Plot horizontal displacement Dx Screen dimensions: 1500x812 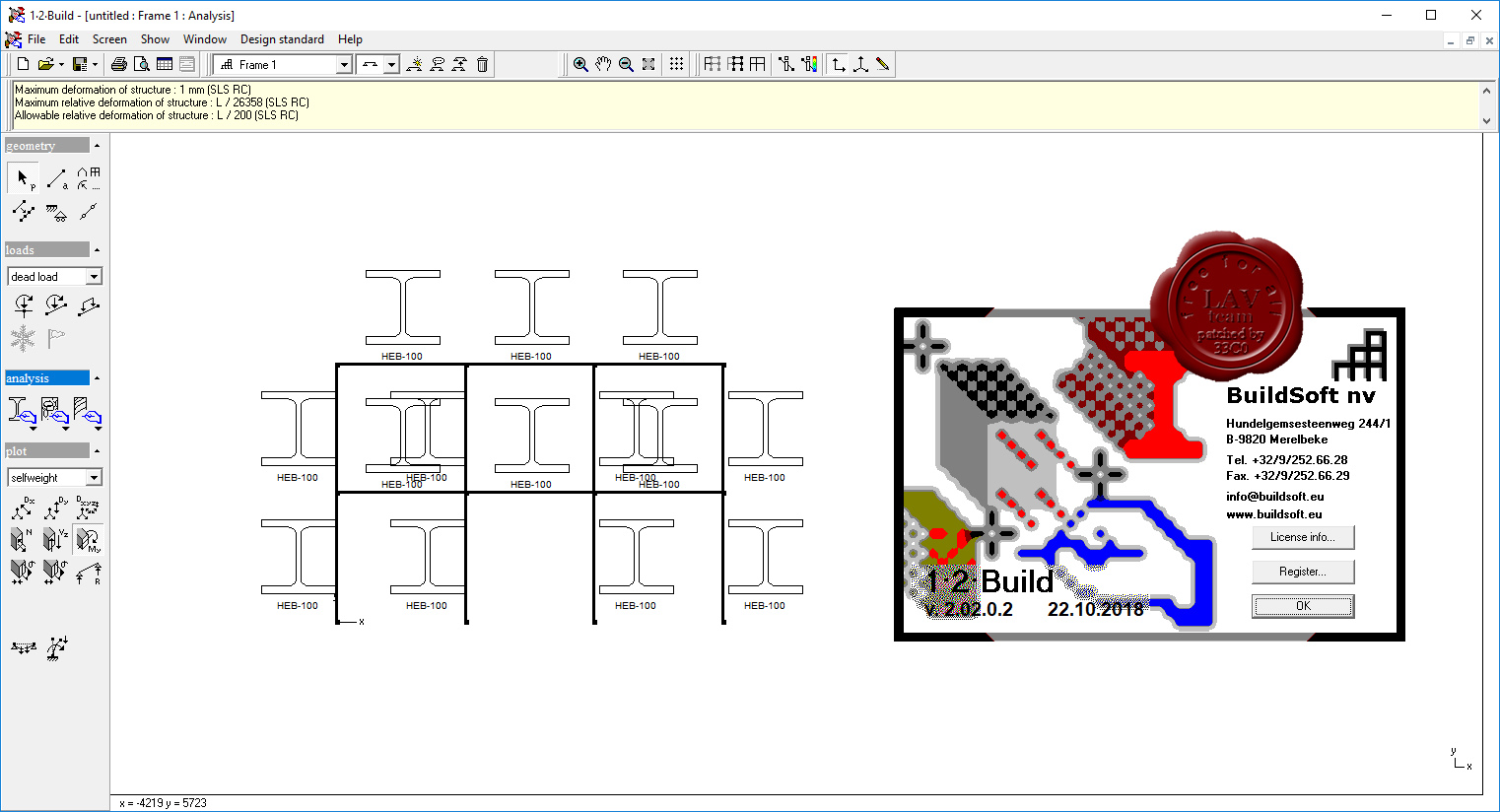click(x=23, y=507)
